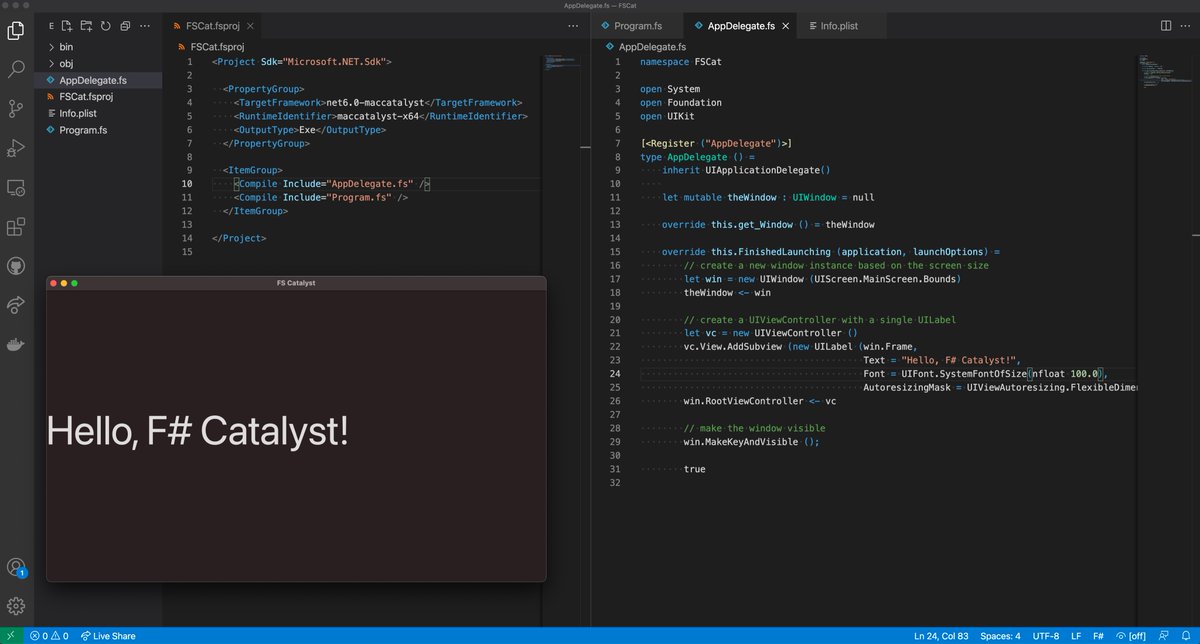Image resolution: width=1200 pixels, height=644 pixels.
Task: Open the Run and Debug view
Action: [x=16, y=148]
